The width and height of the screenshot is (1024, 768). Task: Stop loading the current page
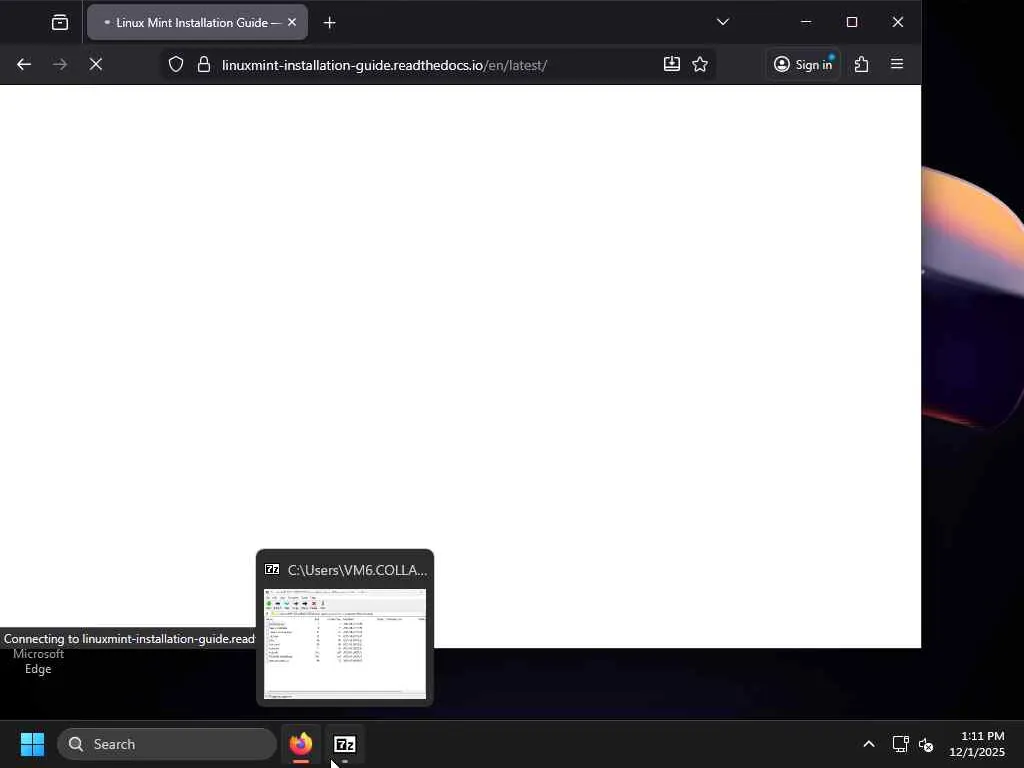click(x=96, y=64)
